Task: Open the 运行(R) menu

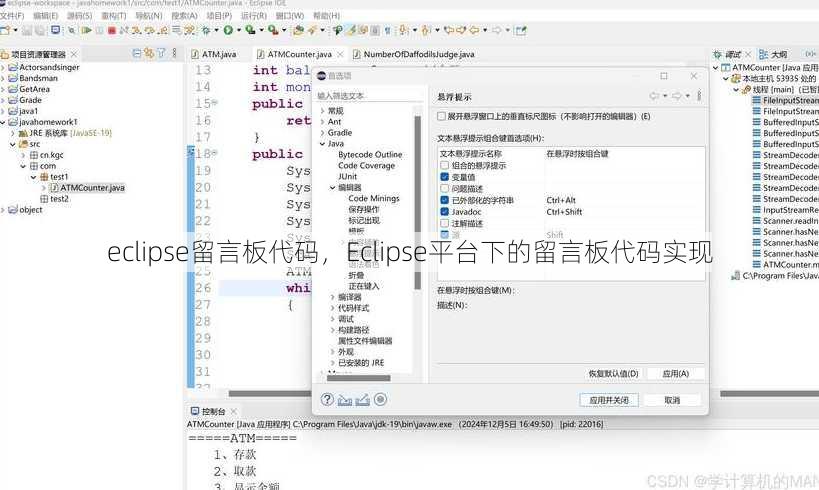Action: [254, 16]
